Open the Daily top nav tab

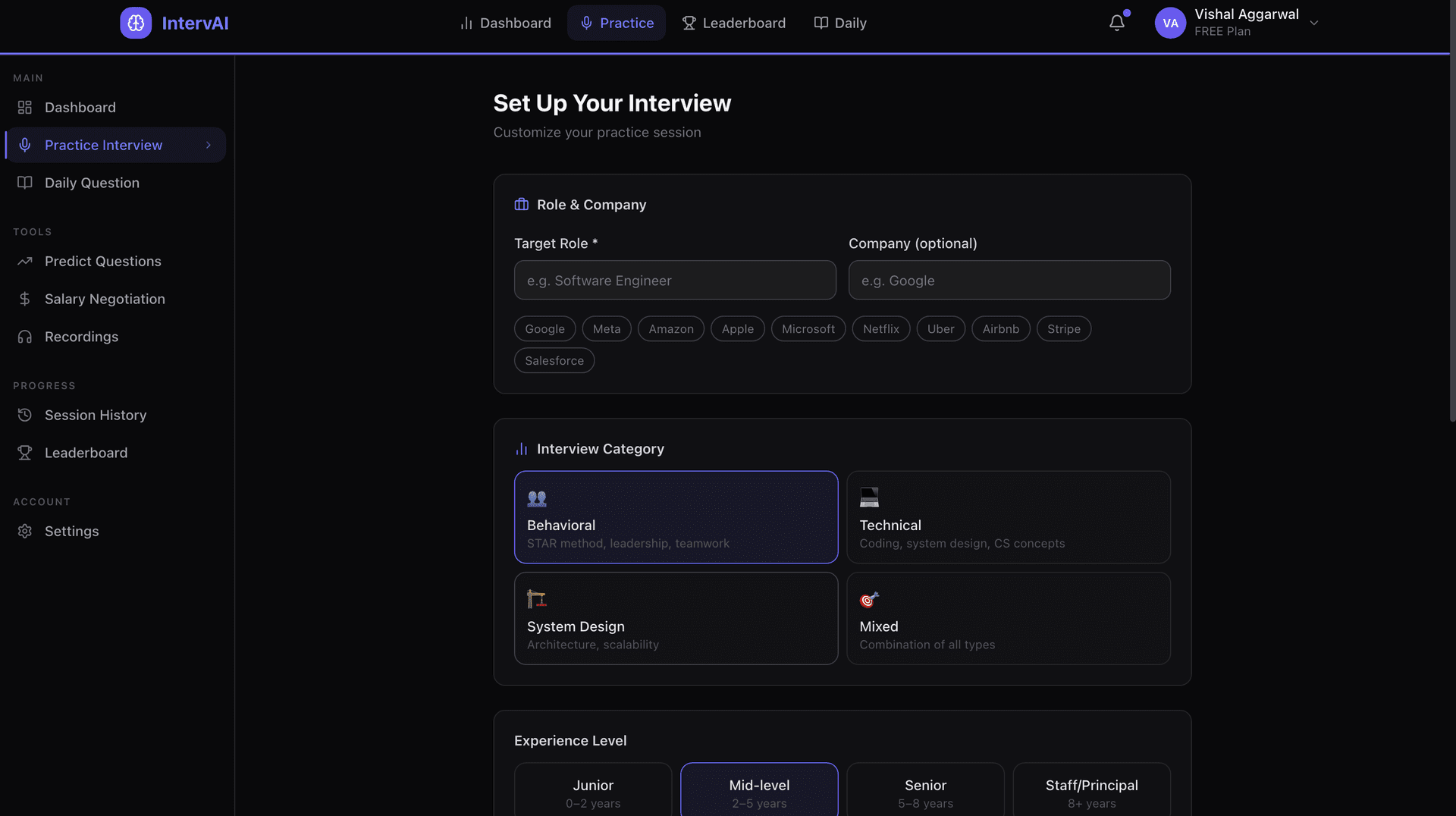click(x=840, y=23)
